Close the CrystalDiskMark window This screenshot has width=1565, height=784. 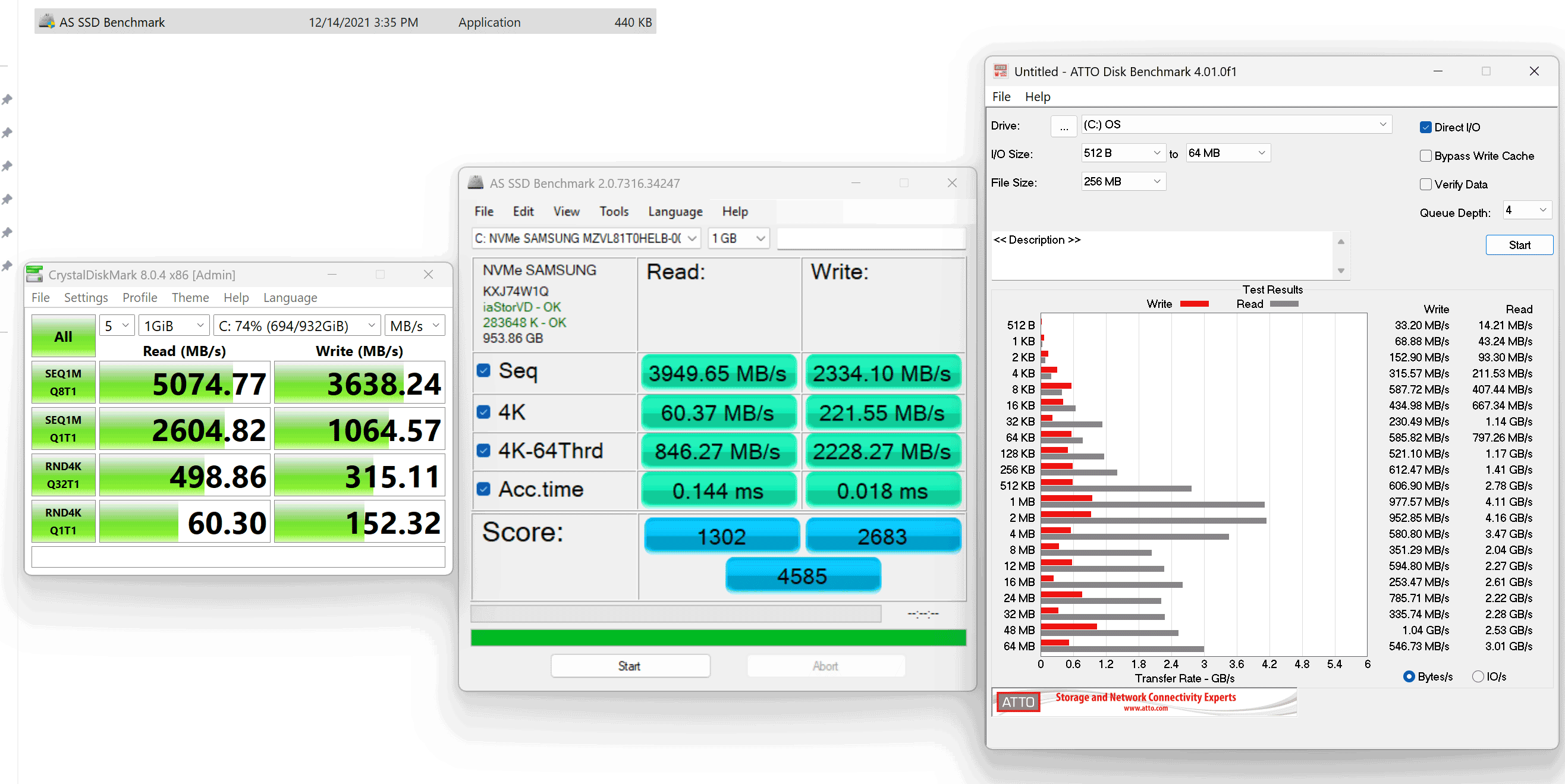click(x=428, y=275)
